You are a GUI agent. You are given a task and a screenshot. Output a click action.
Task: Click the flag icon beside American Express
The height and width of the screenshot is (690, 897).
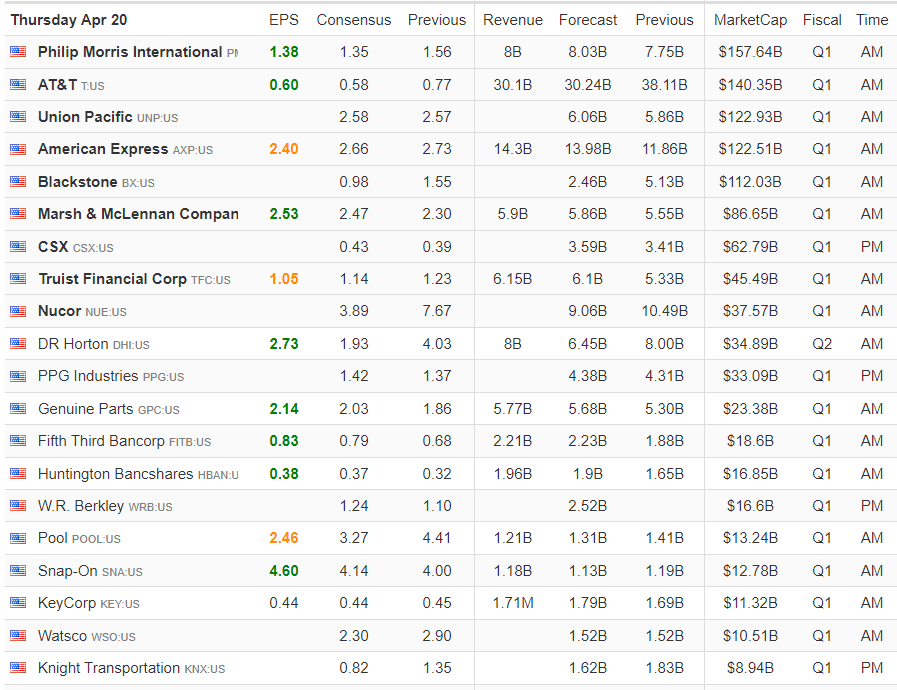[18, 149]
